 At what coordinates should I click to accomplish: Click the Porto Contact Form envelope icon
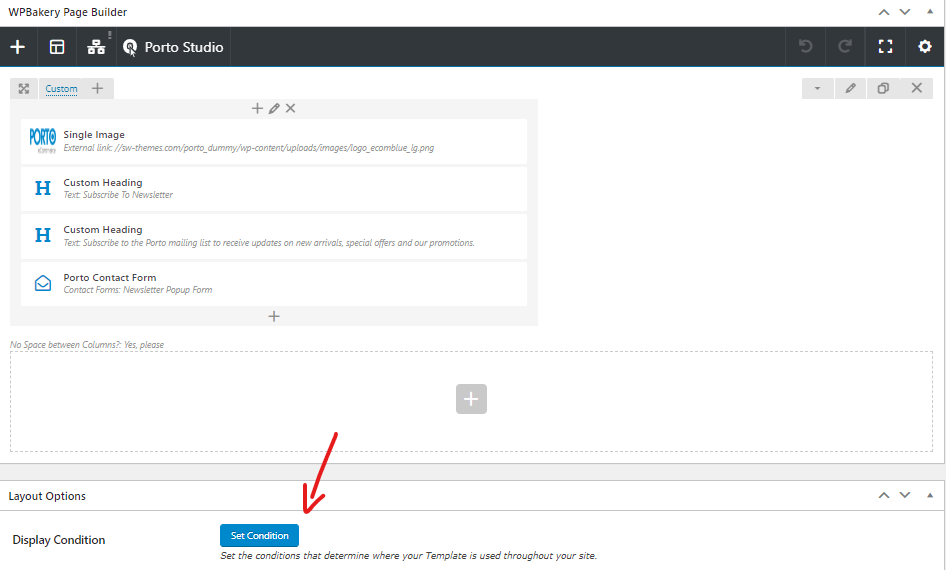[x=43, y=283]
